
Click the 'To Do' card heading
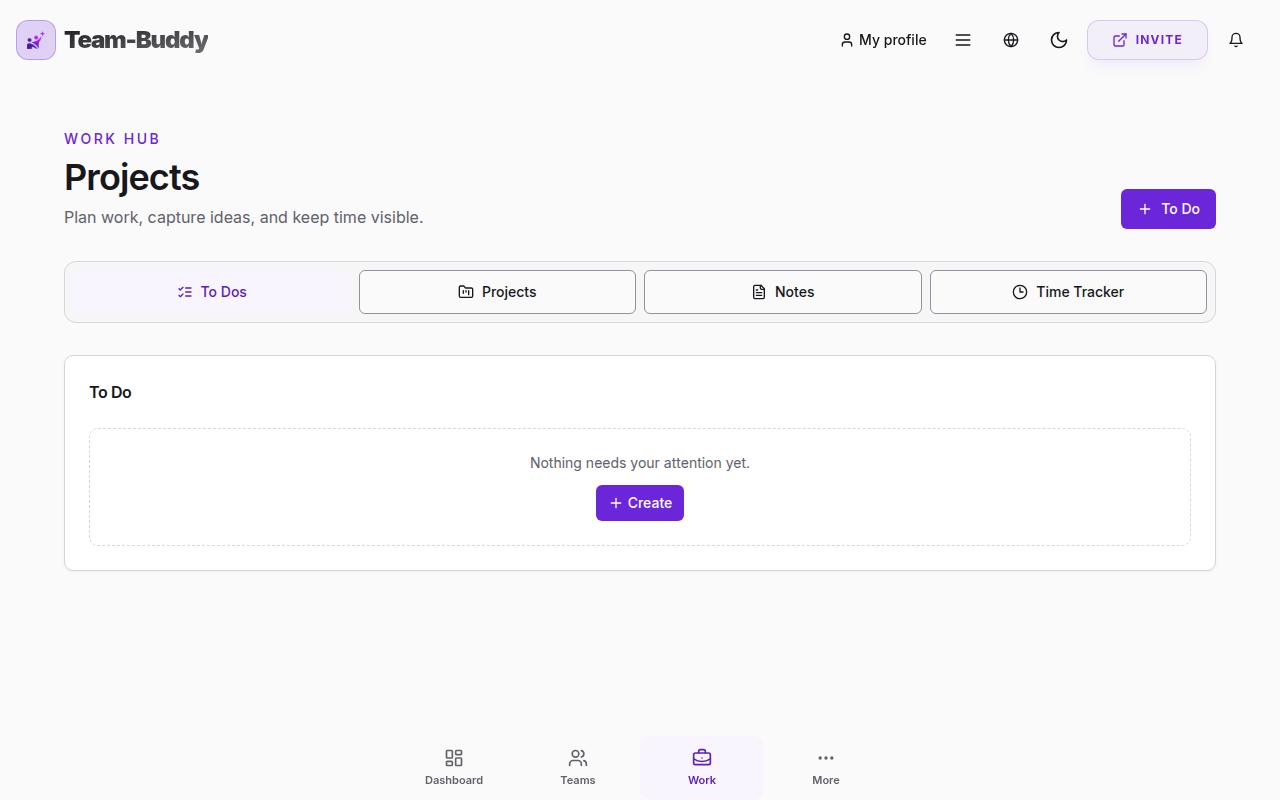coord(110,392)
